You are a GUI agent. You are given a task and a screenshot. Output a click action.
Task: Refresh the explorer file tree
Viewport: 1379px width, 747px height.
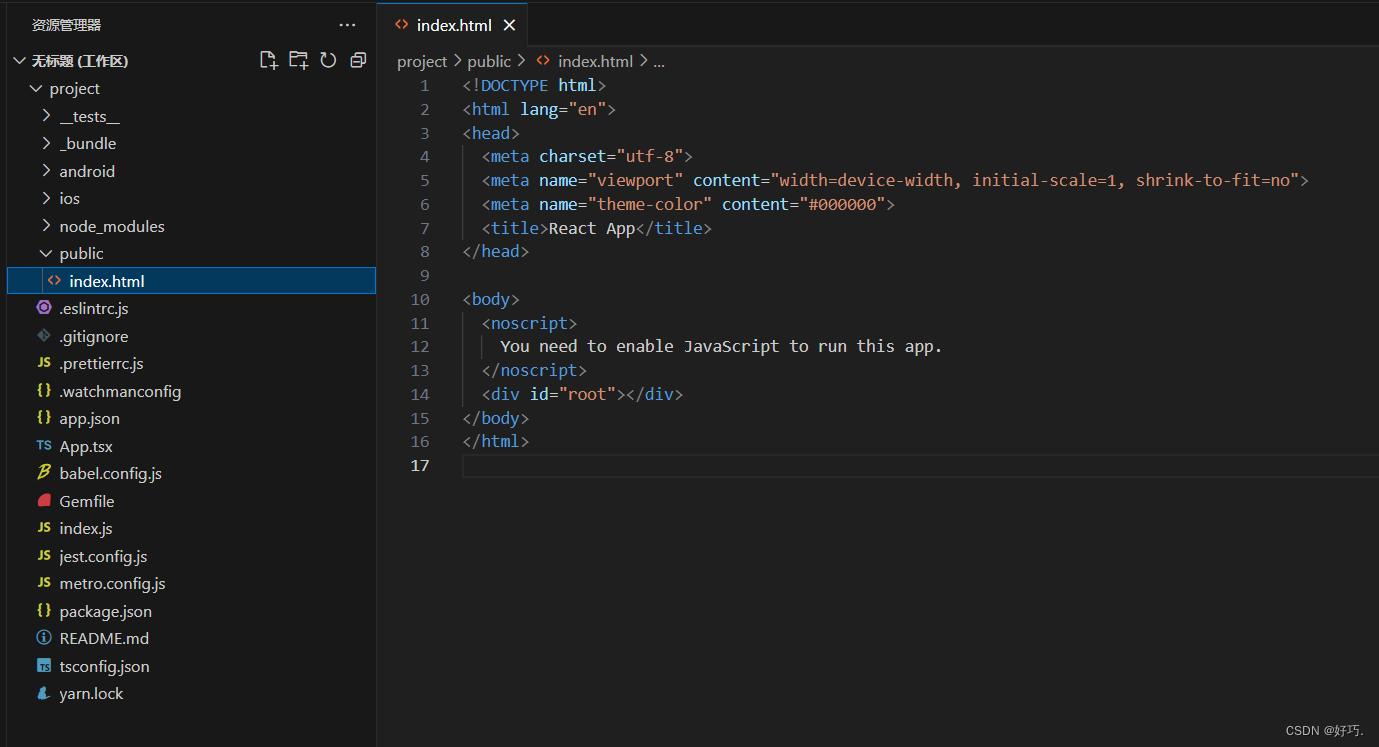[328, 61]
